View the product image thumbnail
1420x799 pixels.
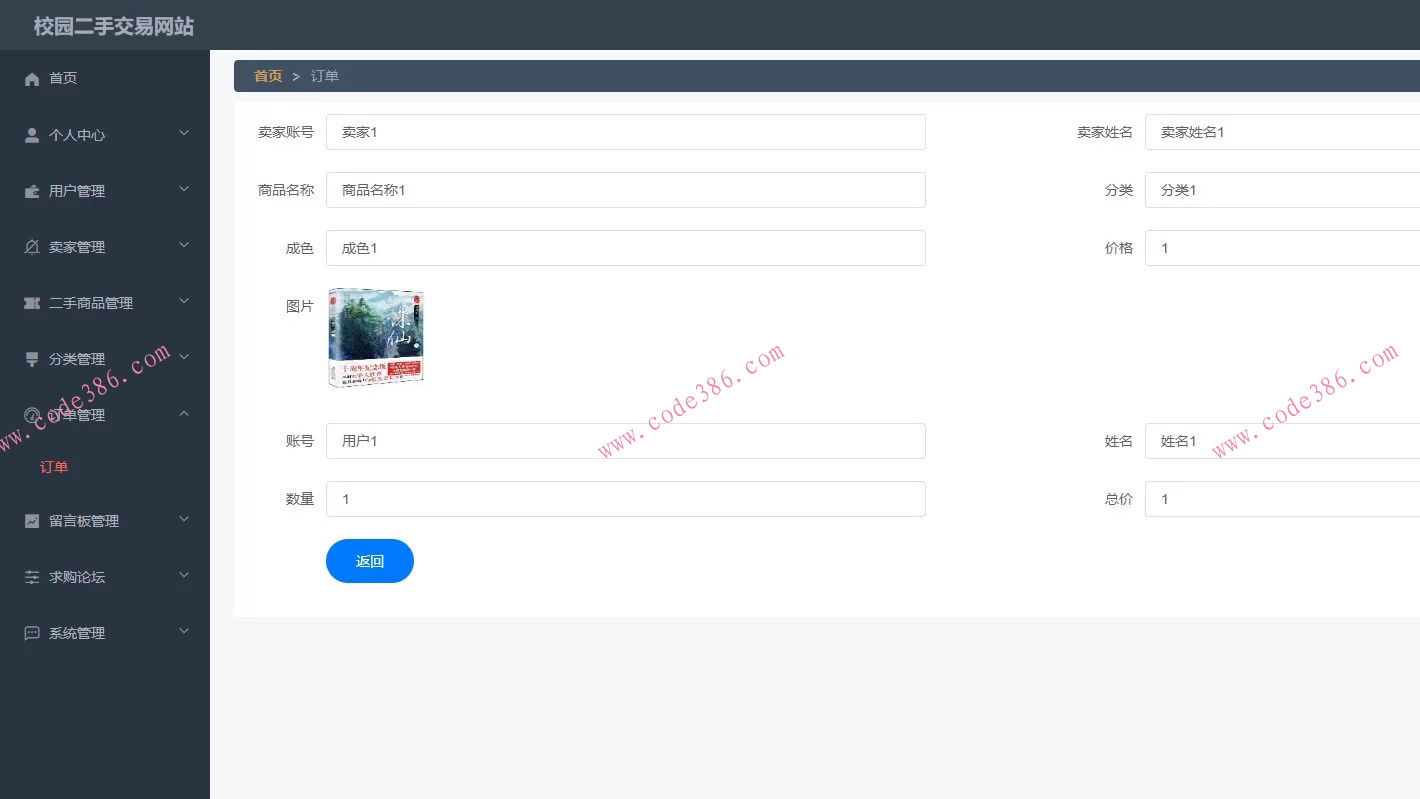pyautogui.click(x=375, y=338)
